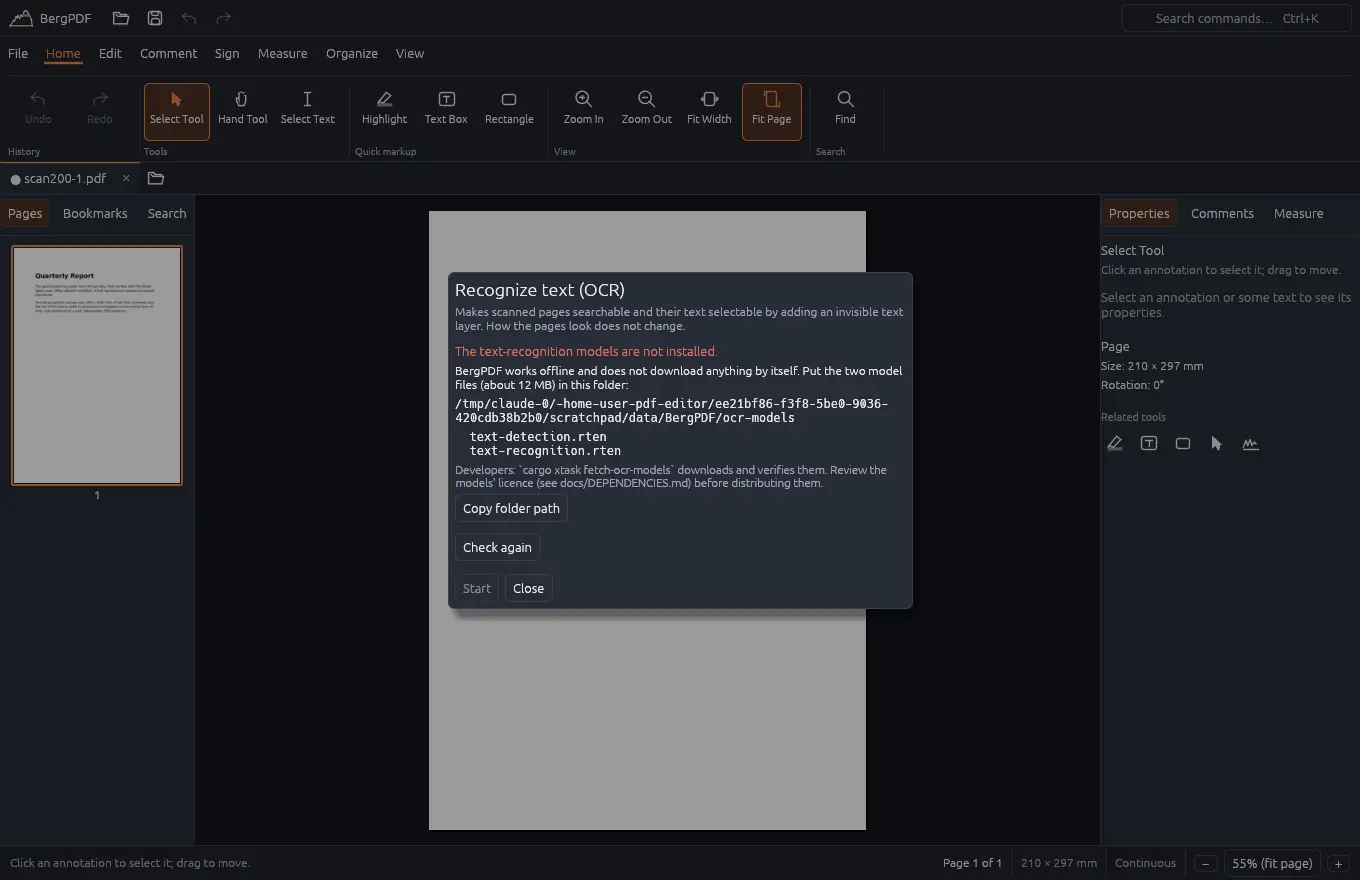Select the Text Box tool
Screen dimensions: 1360x880
click(x=446, y=111)
